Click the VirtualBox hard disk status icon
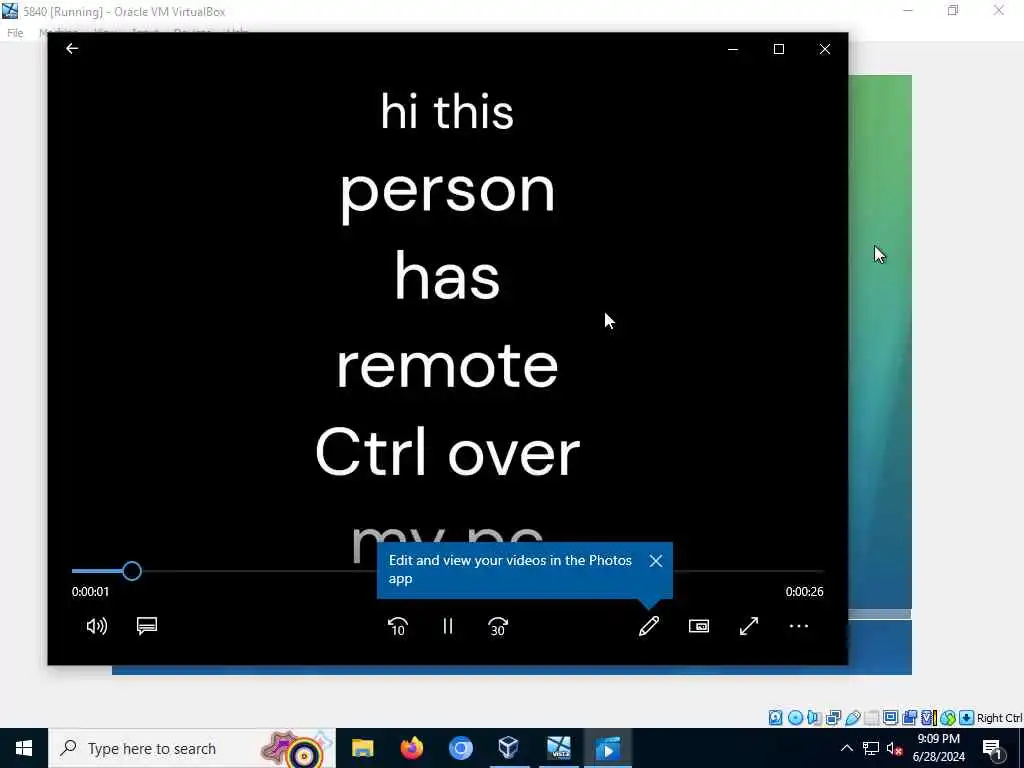Image resolution: width=1024 pixels, height=768 pixels. (775, 718)
